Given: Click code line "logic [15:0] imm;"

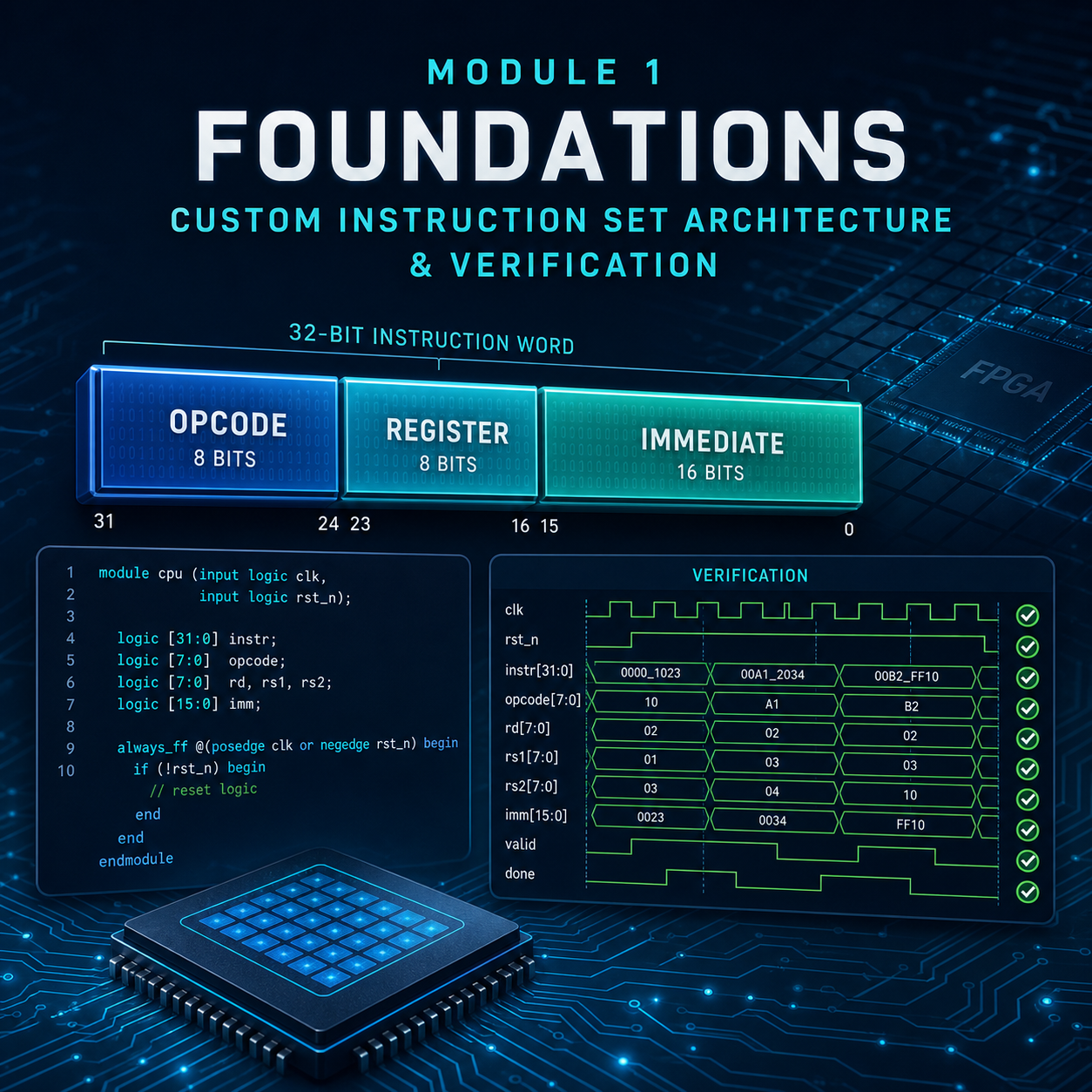Looking at the screenshot, I should pyautogui.click(x=189, y=704).
